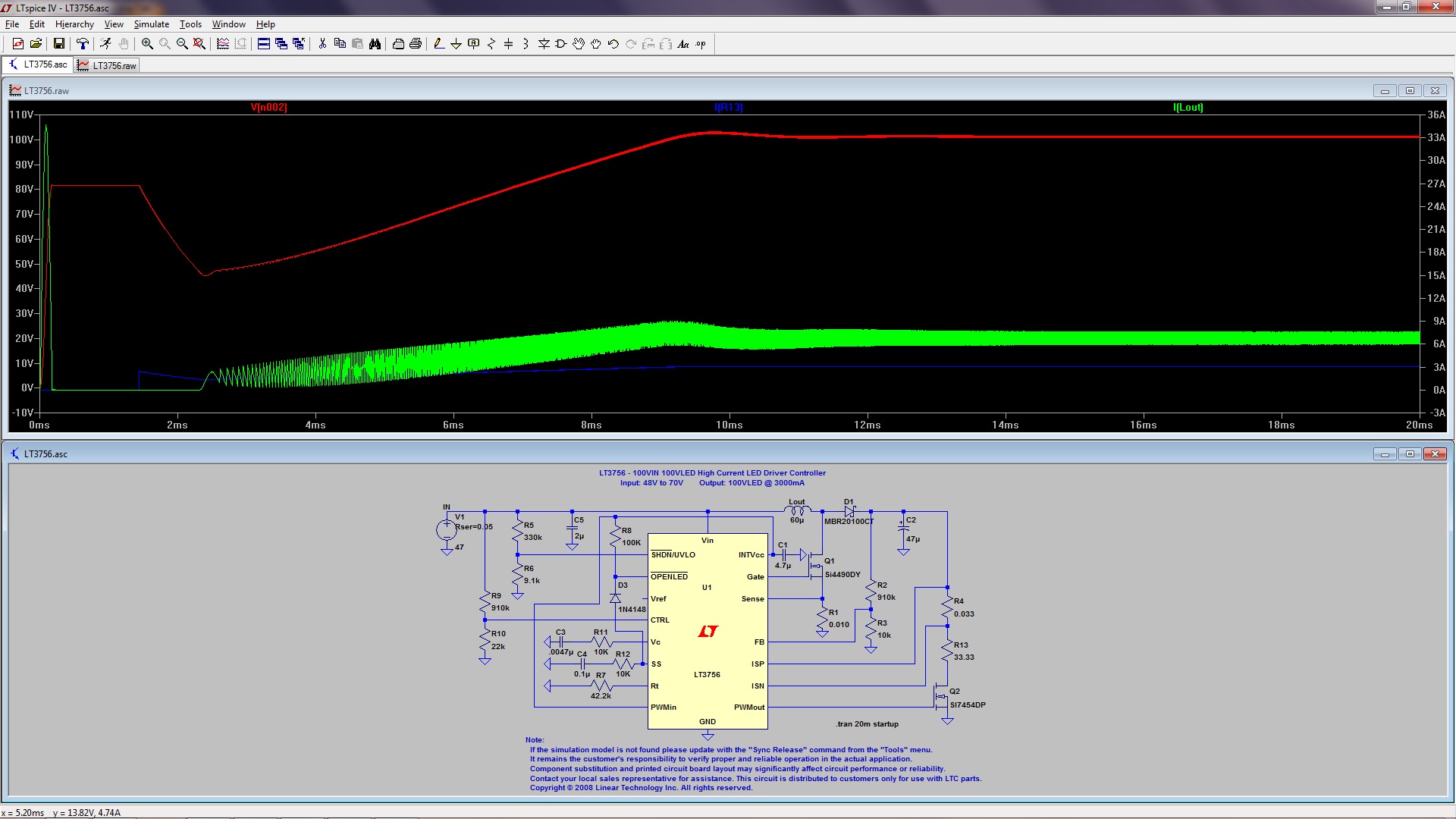
Task: Click the Find binoculars icon
Action: 375,44
